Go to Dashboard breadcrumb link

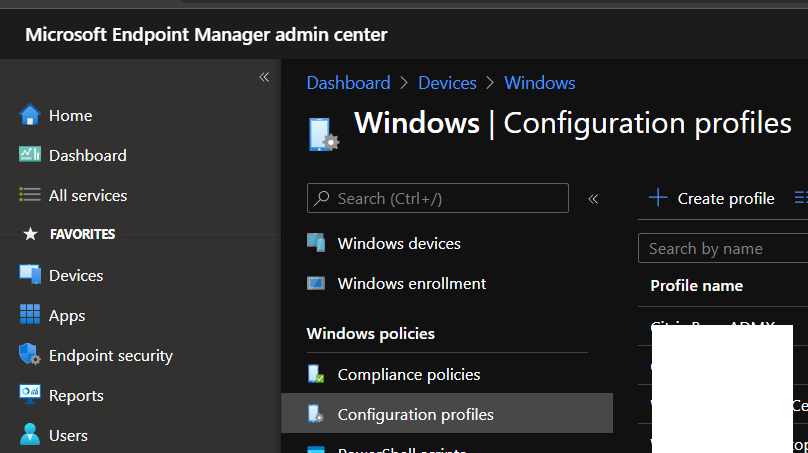tap(348, 83)
